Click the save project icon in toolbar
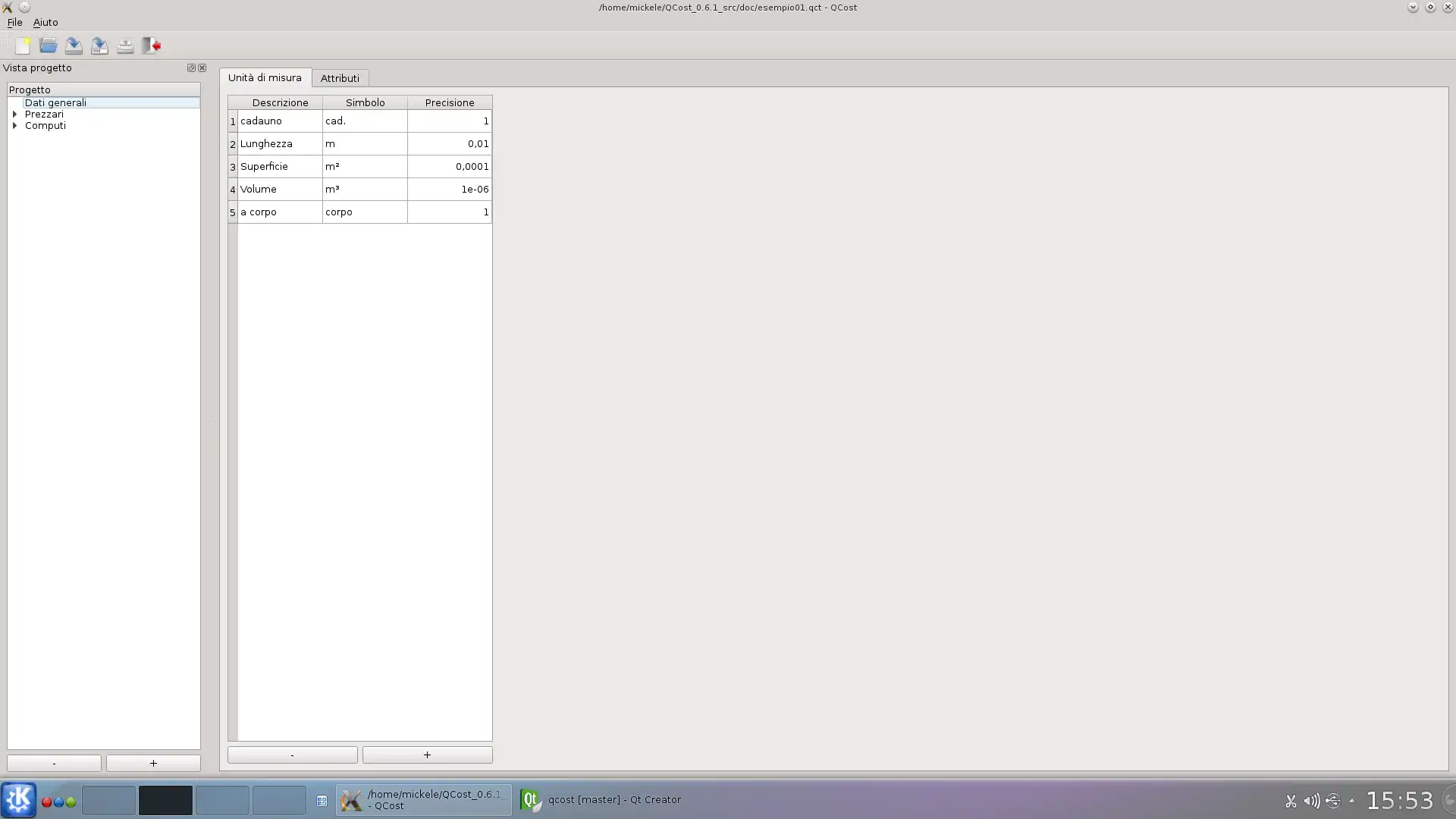 pos(73,45)
